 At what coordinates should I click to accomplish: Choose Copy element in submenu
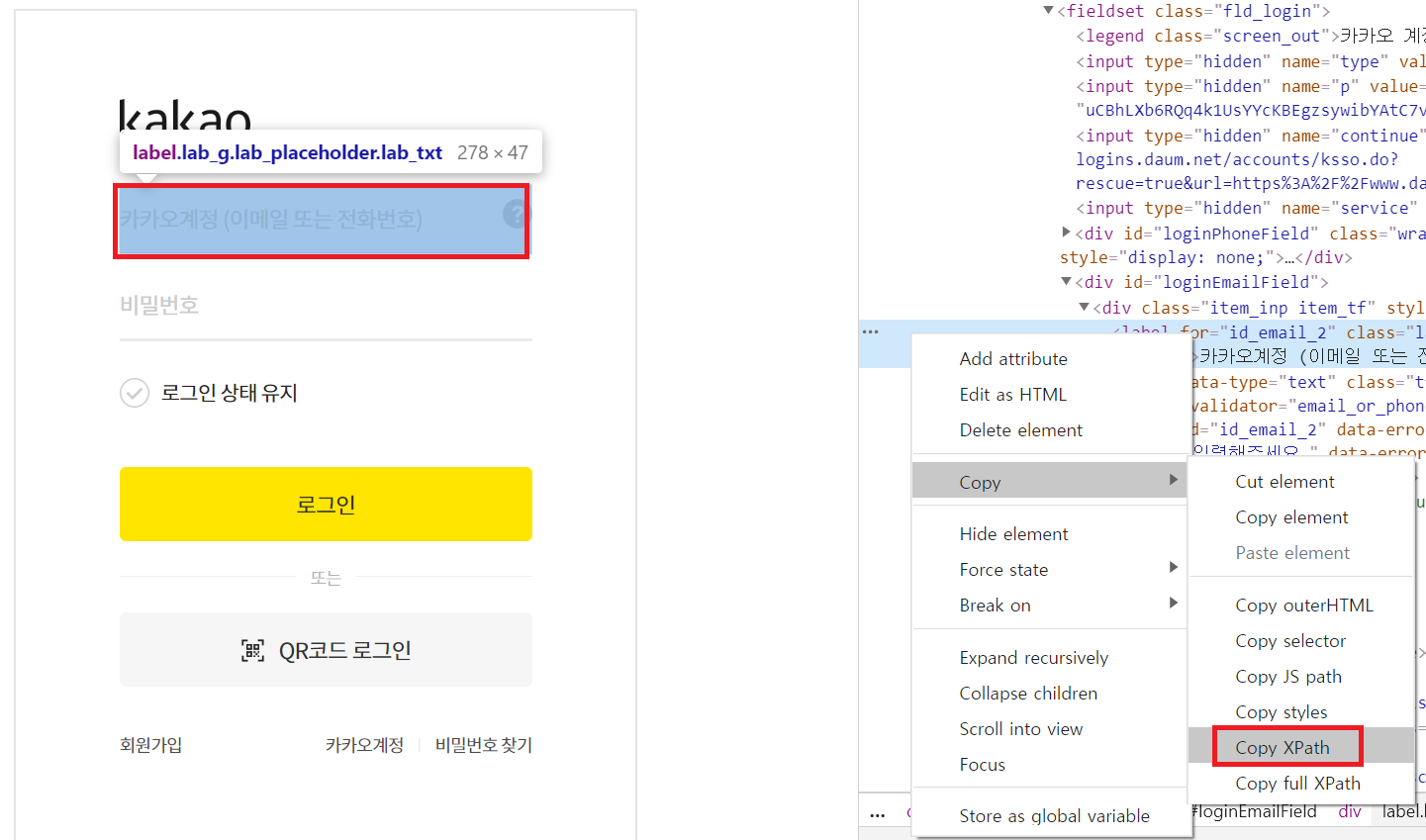pyautogui.click(x=1301, y=517)
